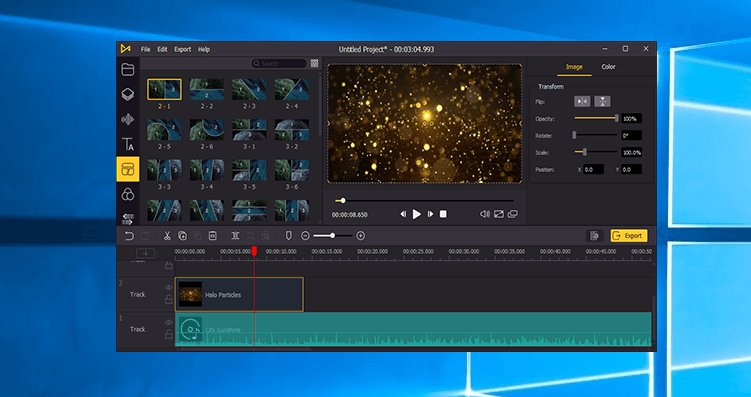The width and height of the screenshot is (751, 397).
Task: Hide track 1 using its eye icon
Action: 169,322
